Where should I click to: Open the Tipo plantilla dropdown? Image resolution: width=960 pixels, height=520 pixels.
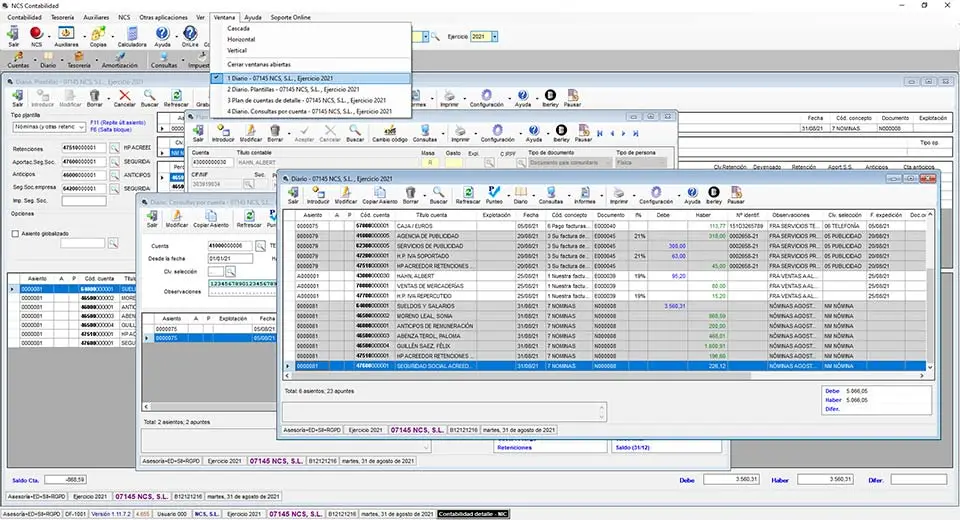click(81, 127)
